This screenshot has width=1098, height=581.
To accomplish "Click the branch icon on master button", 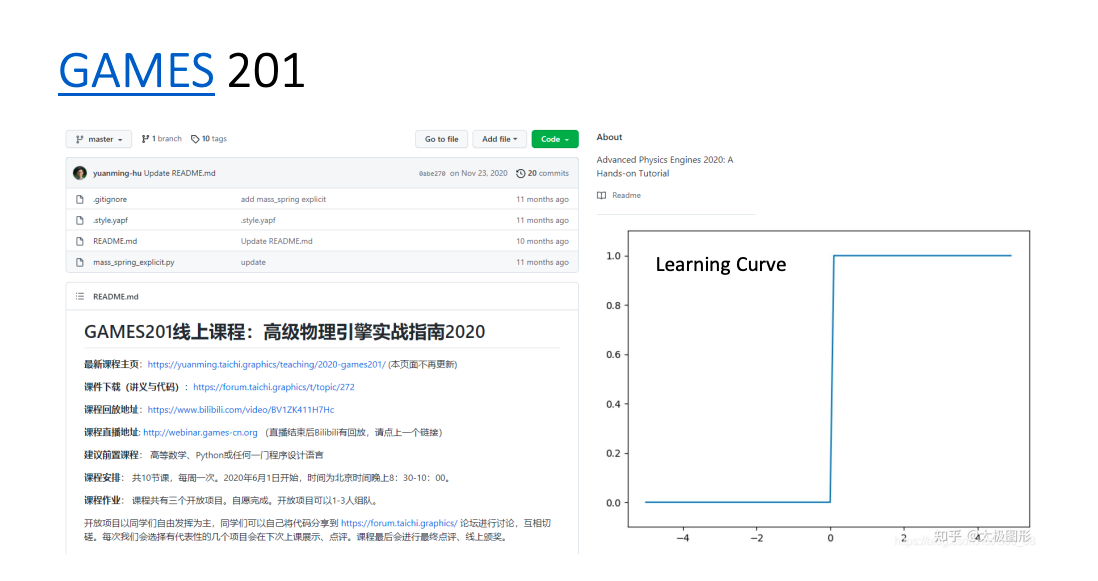I will click(x=80, y=139).
